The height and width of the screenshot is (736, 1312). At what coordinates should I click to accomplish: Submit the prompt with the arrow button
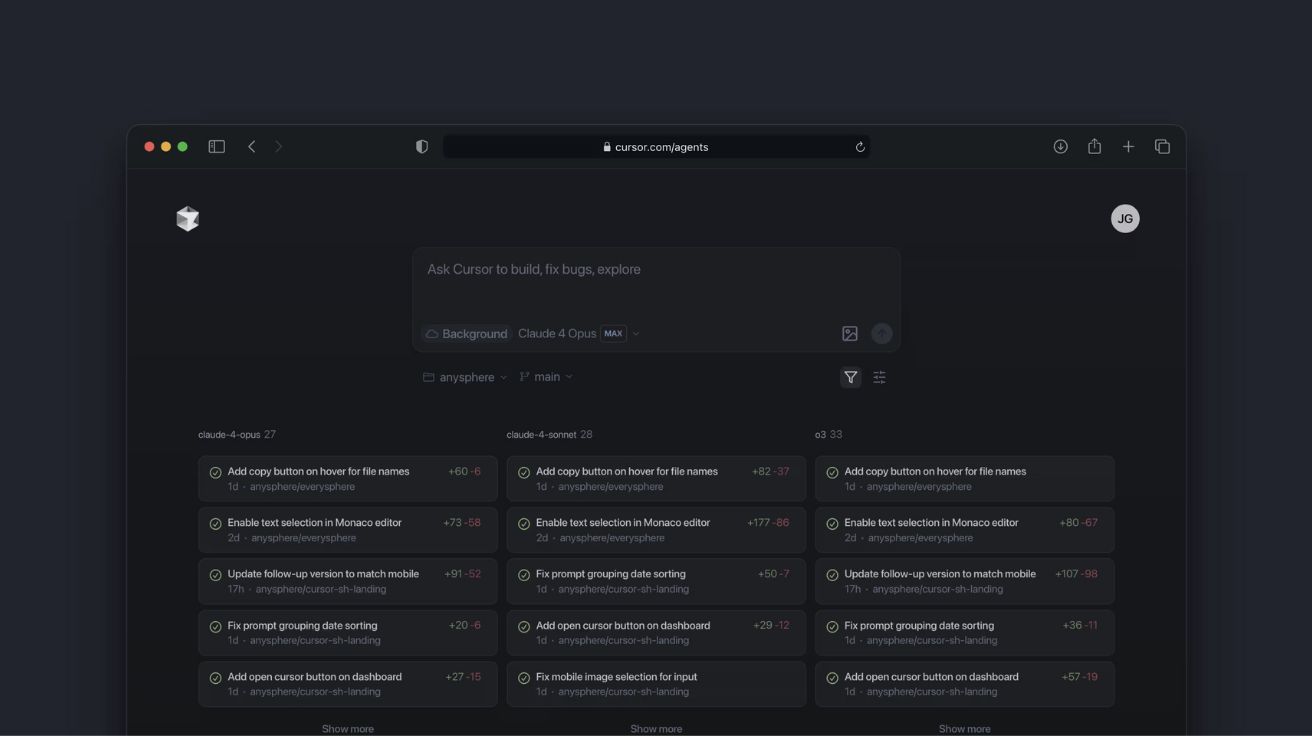tap(881, 334)
